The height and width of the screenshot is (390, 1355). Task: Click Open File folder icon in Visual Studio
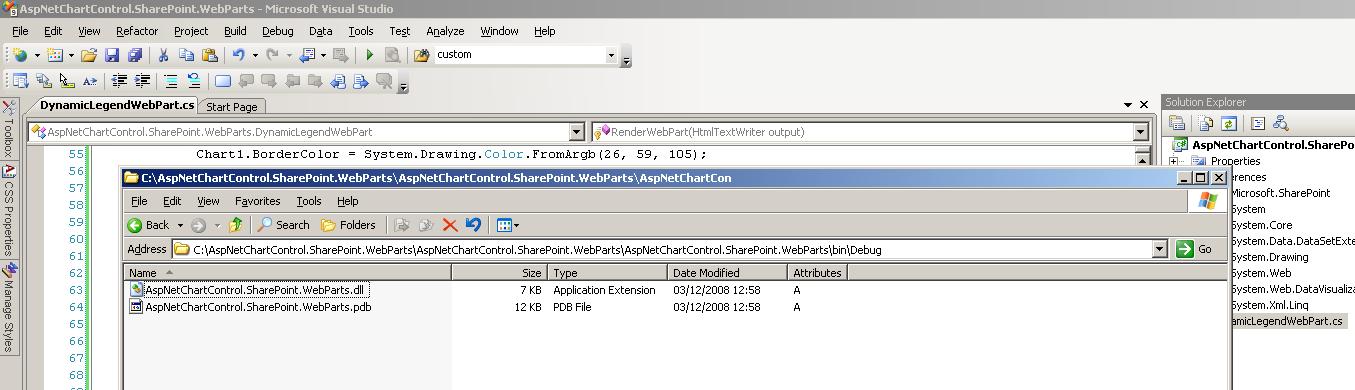point(89,55)
